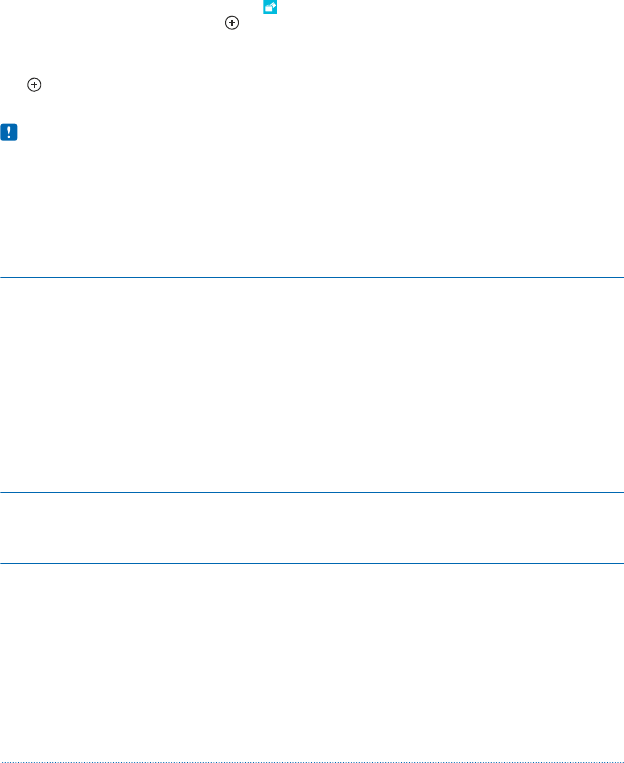This screenshot has width=624, height=763.
Task: Click the cyan share-photo icon at top
Action: (x=270, y=7)
